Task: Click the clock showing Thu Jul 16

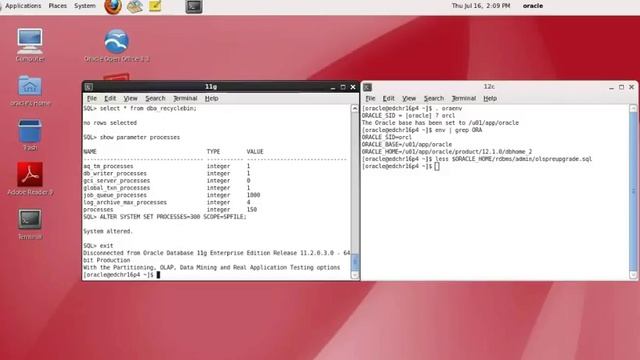Action: pyautogui.click(x=481, y=6)
